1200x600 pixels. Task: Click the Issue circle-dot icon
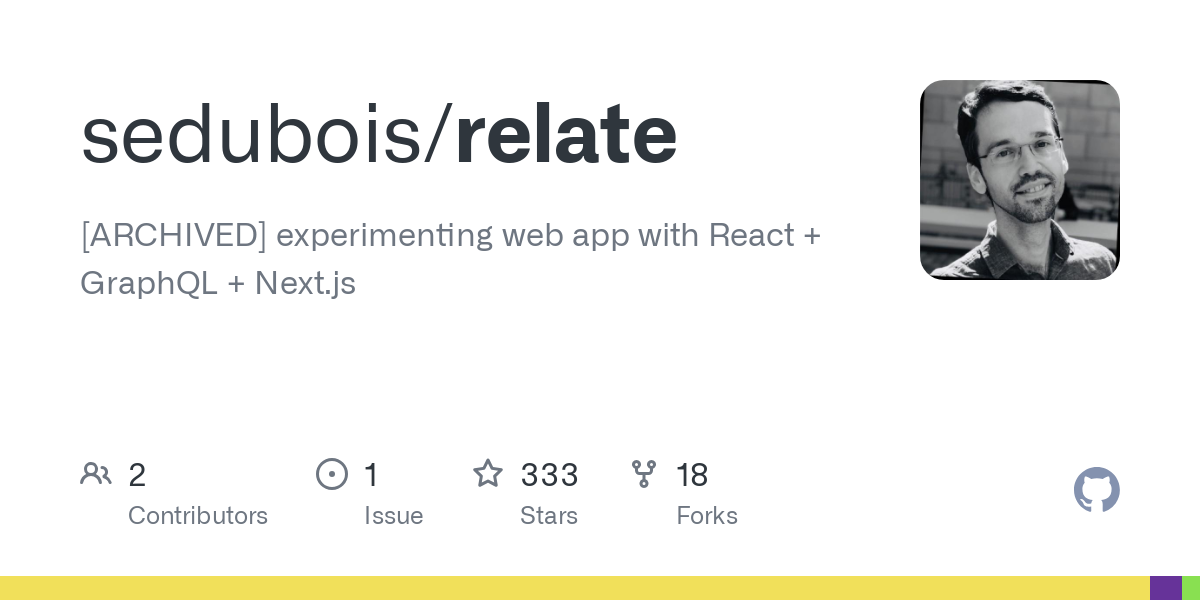tap(332, 474)
